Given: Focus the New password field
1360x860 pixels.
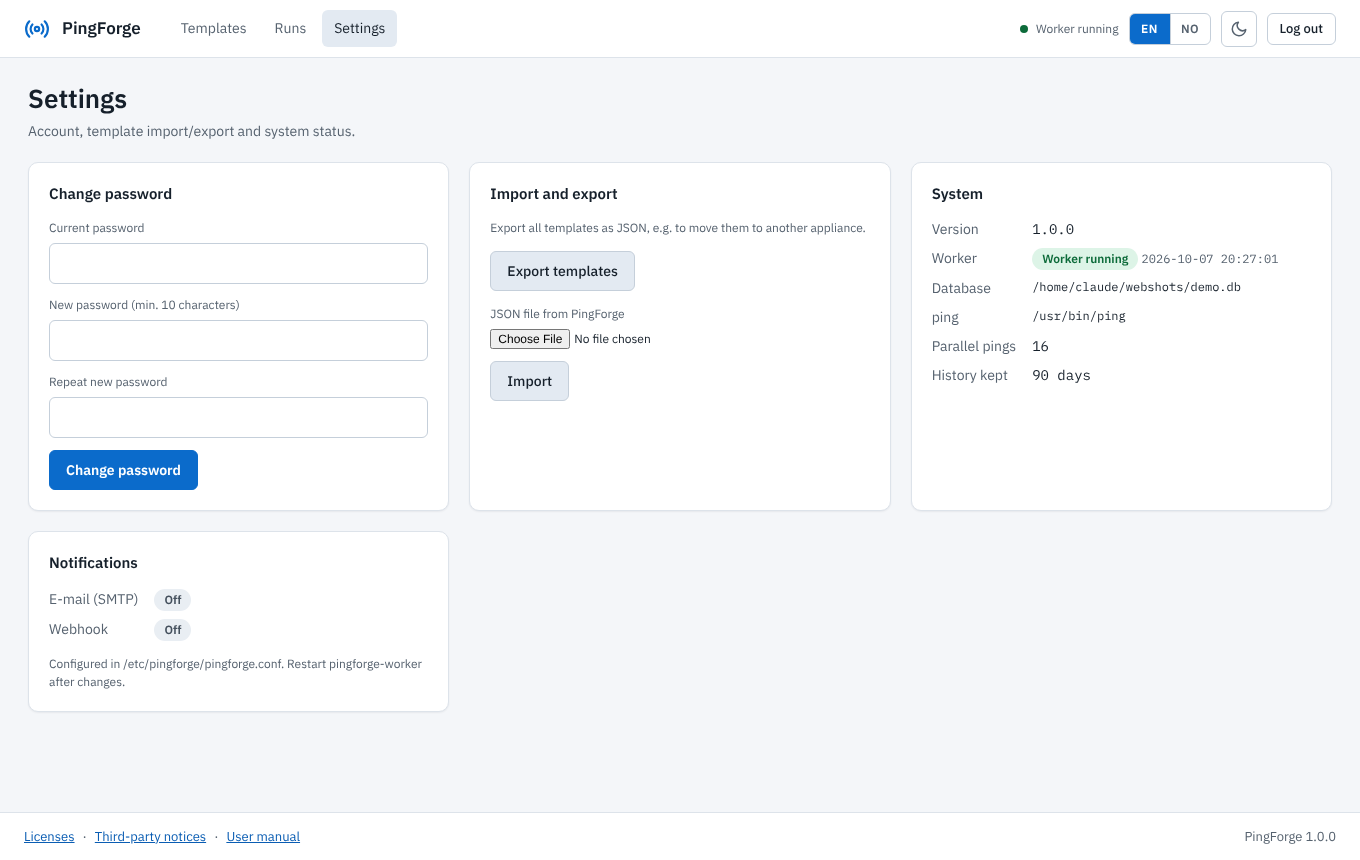Looking at the screenshot, I should click(238, 340).
